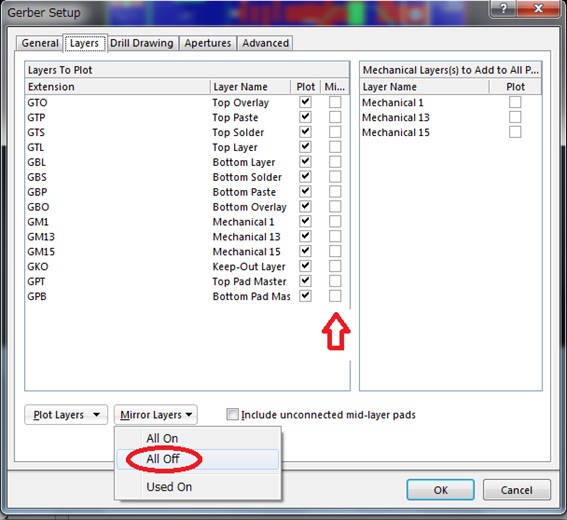Check Plot for Mechanical 1 in right panel

coord(515,102)
